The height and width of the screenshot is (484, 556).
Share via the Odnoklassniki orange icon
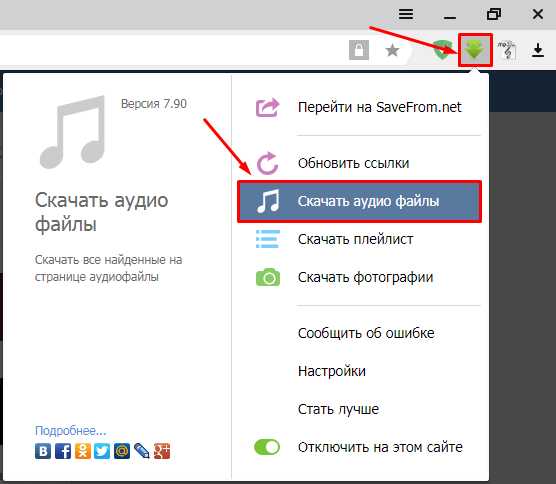pyautogui.click(x=83, y=451)
